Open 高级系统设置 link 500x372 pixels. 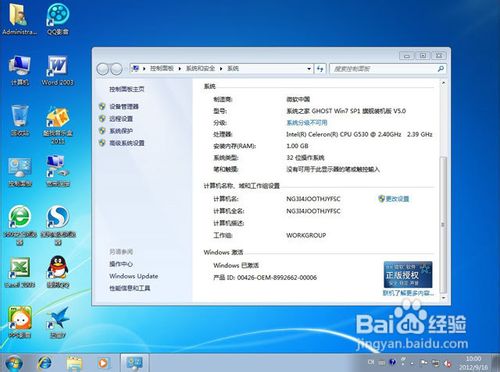[x=127, y=143]
